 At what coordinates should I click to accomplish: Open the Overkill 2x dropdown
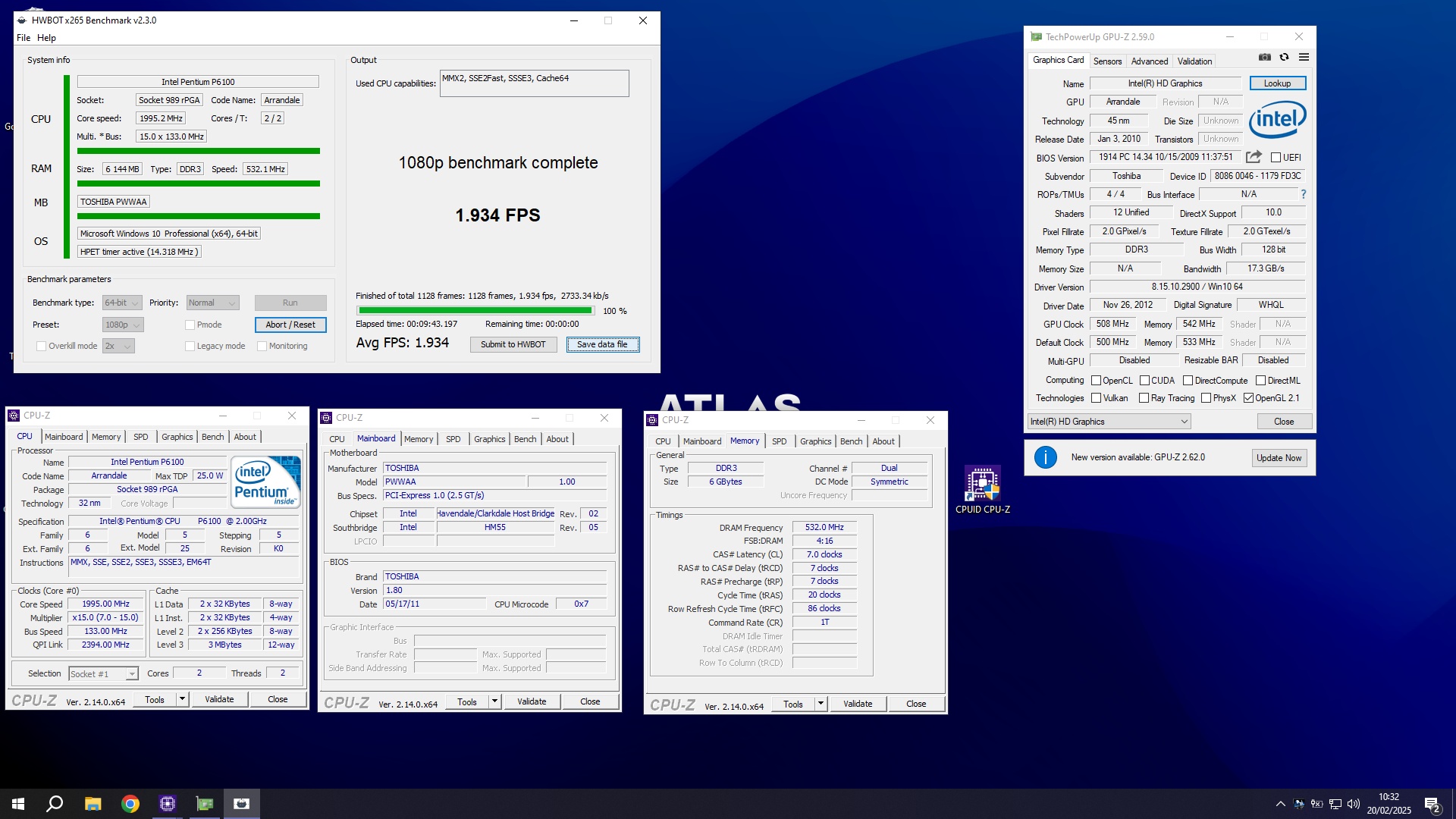pos(118,346)
